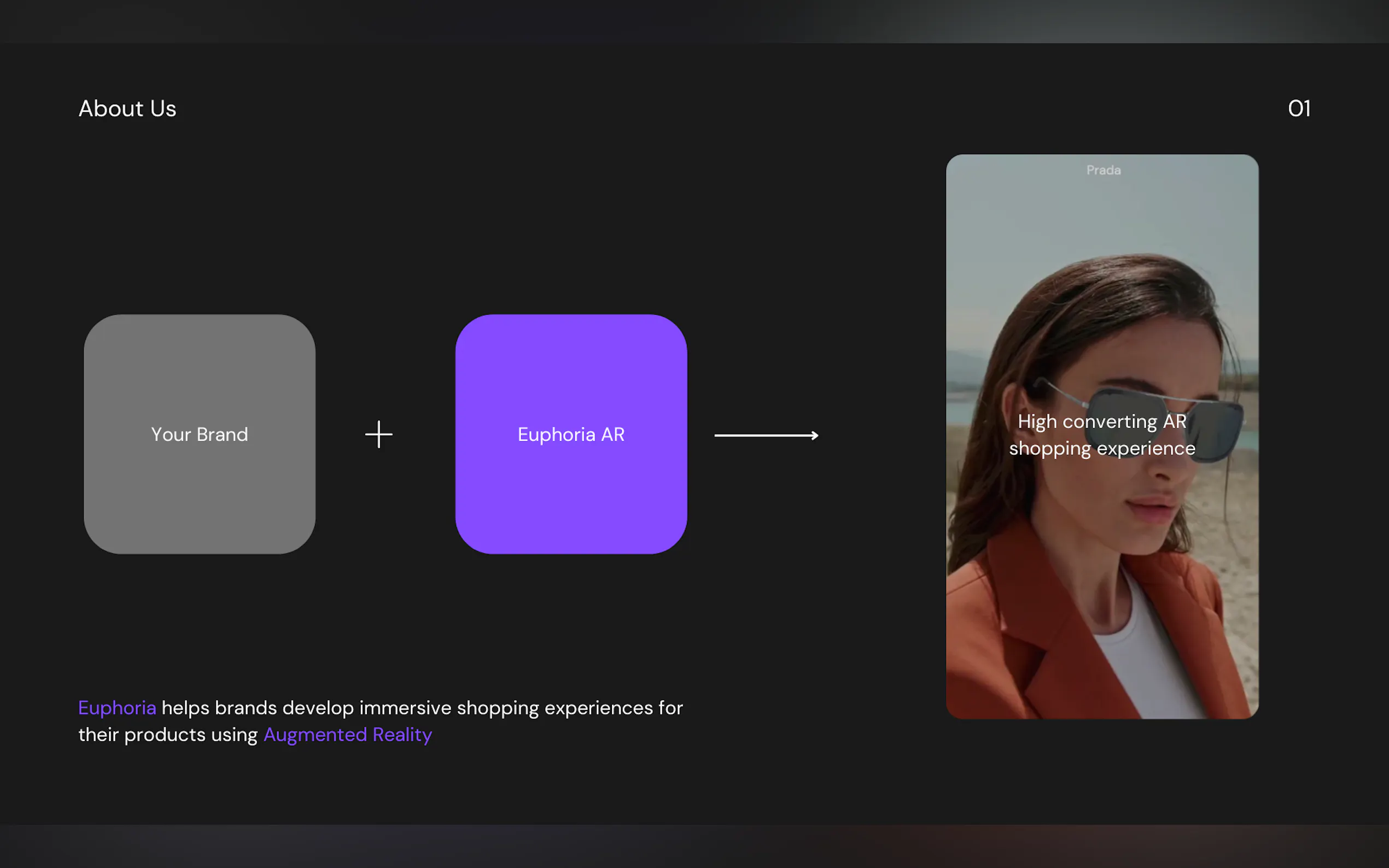The image size is (1389, 868).
Task: Click the next slide strip at bottom
Action: click(x=694, y=846)
